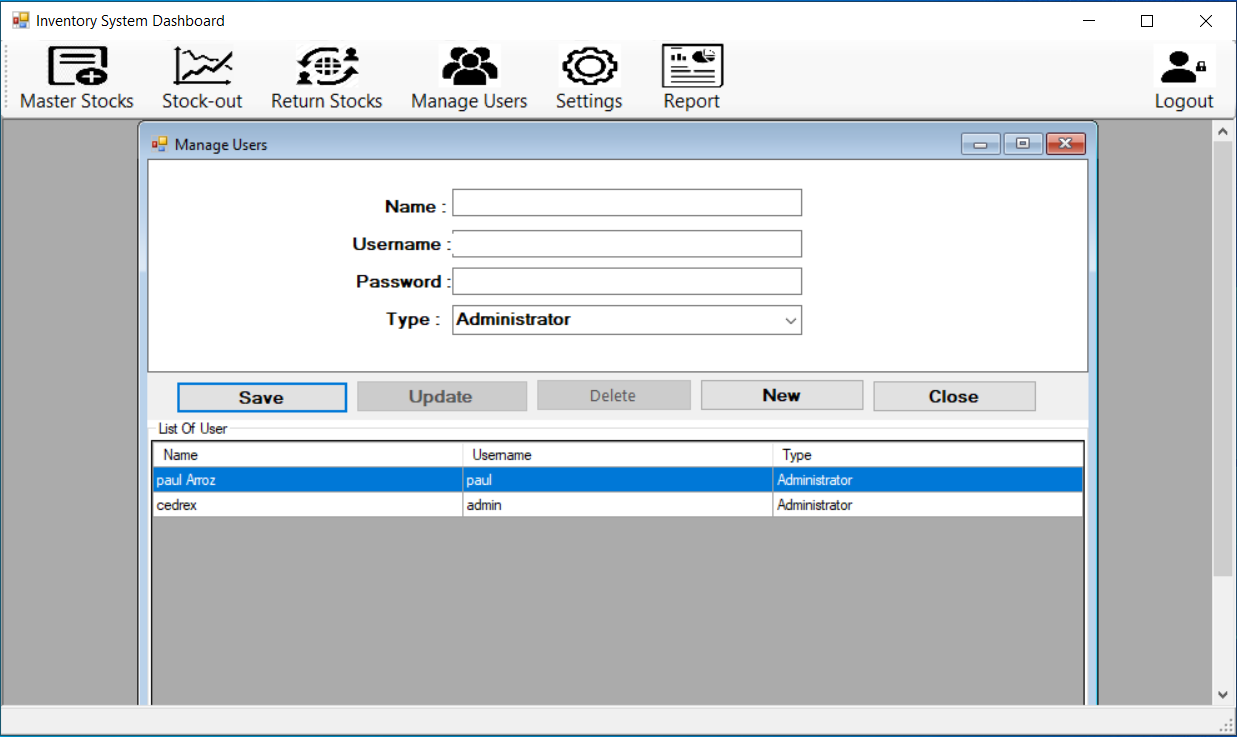Open the Master Stocks toolbar icon
The image size is (1237, 737).
77,67
